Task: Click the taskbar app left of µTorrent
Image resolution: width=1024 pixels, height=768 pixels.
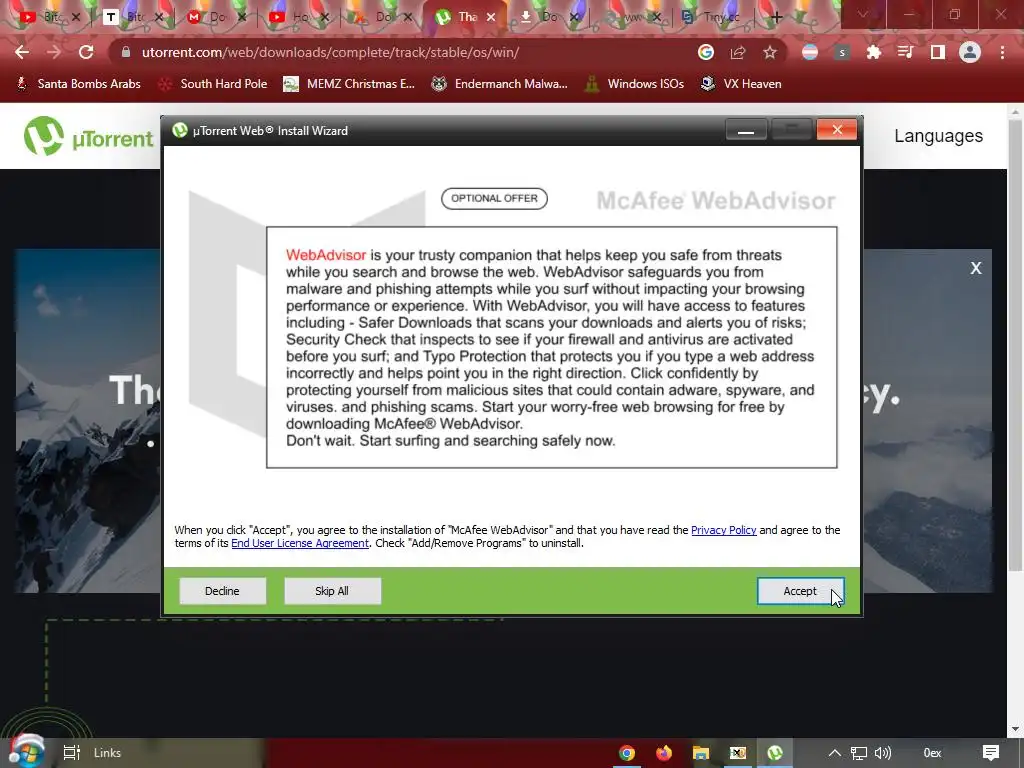Action: point(738,753)
